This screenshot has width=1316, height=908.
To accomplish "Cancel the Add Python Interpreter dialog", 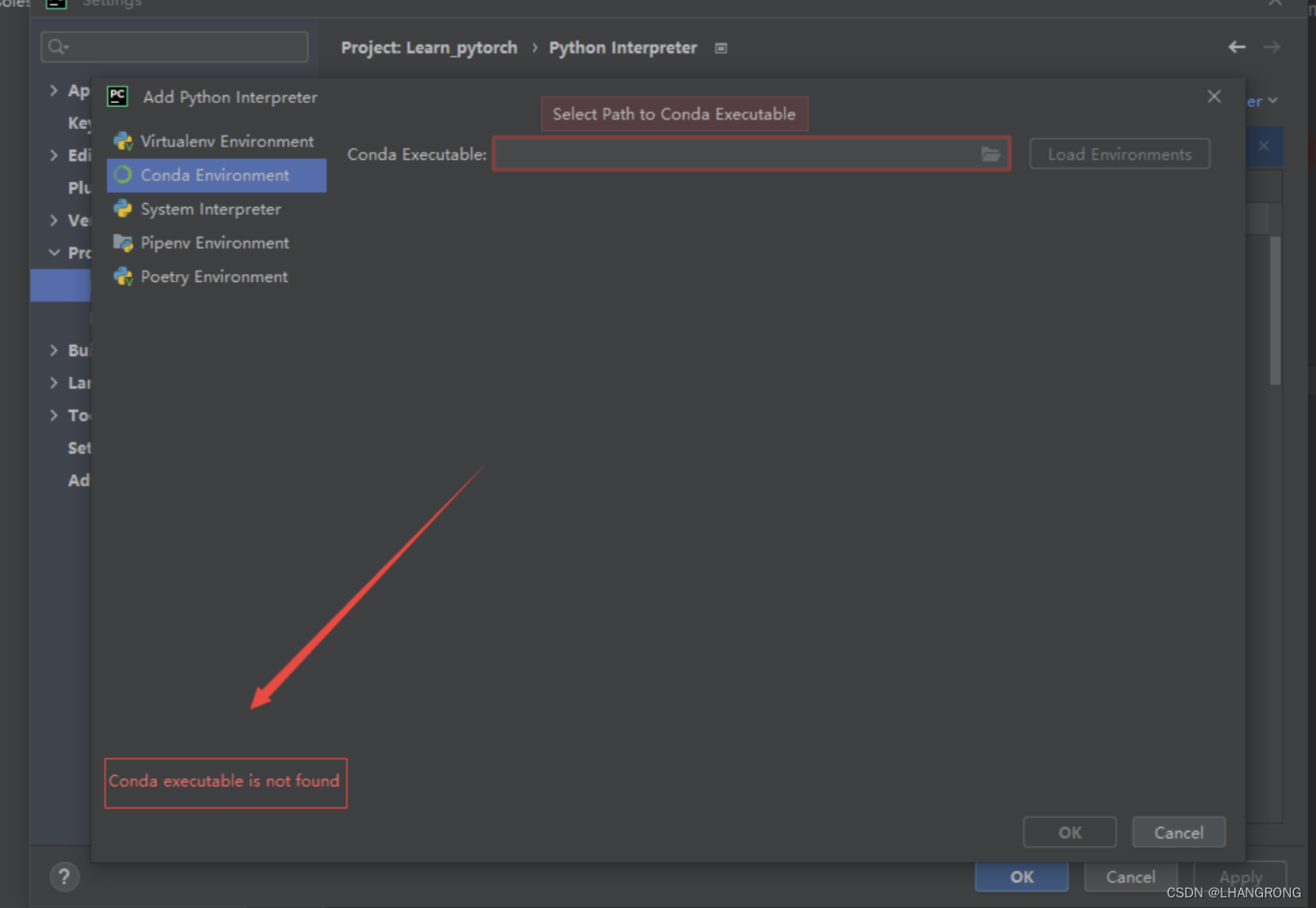I will click(x=1178, y=833).
